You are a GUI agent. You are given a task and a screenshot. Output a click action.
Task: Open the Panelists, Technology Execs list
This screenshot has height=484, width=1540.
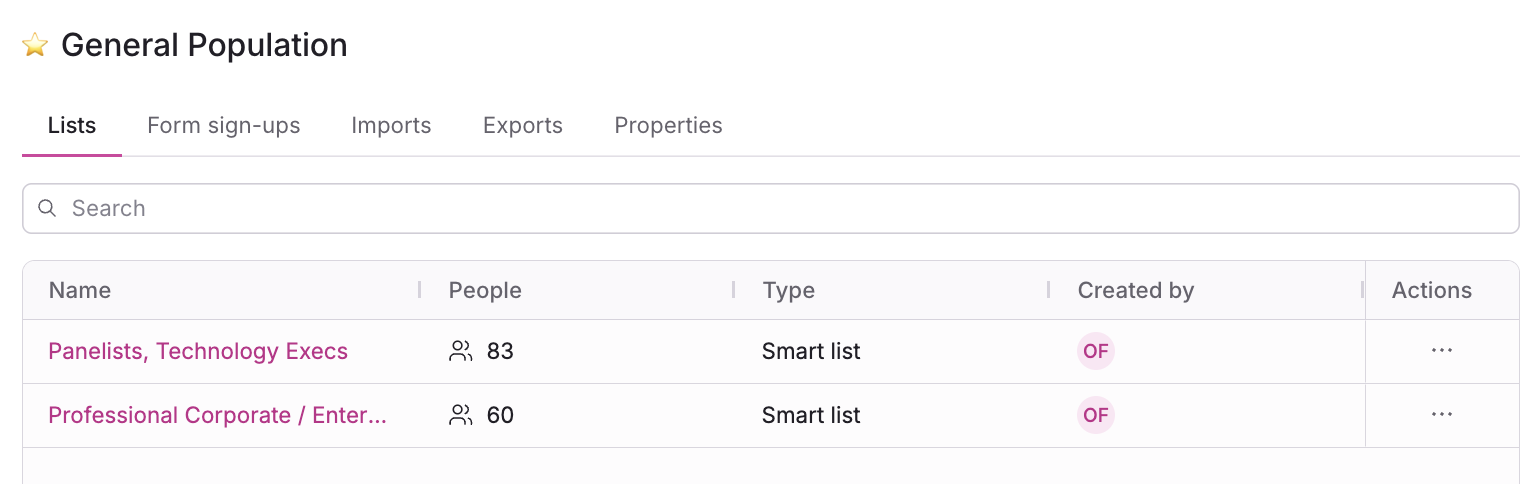pyautogui.click(x=198, y=351)
